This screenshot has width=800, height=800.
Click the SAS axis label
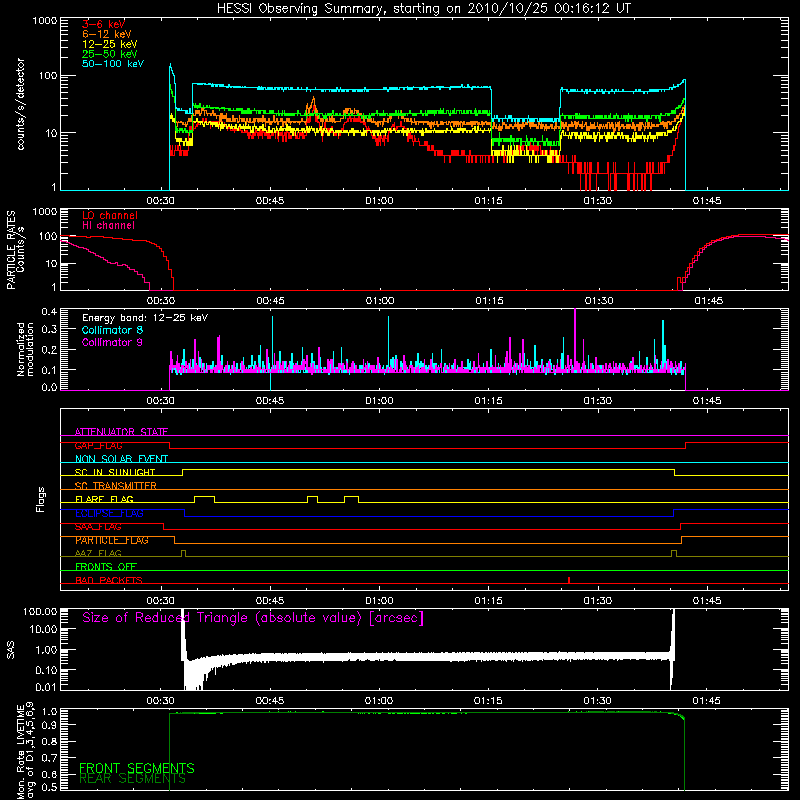[10, 650]
